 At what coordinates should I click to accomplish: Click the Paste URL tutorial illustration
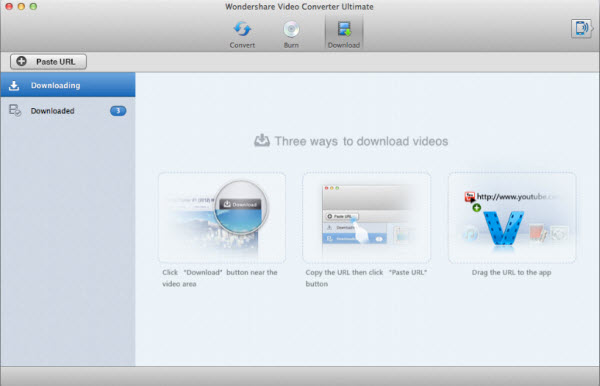[x=366, y=218]
